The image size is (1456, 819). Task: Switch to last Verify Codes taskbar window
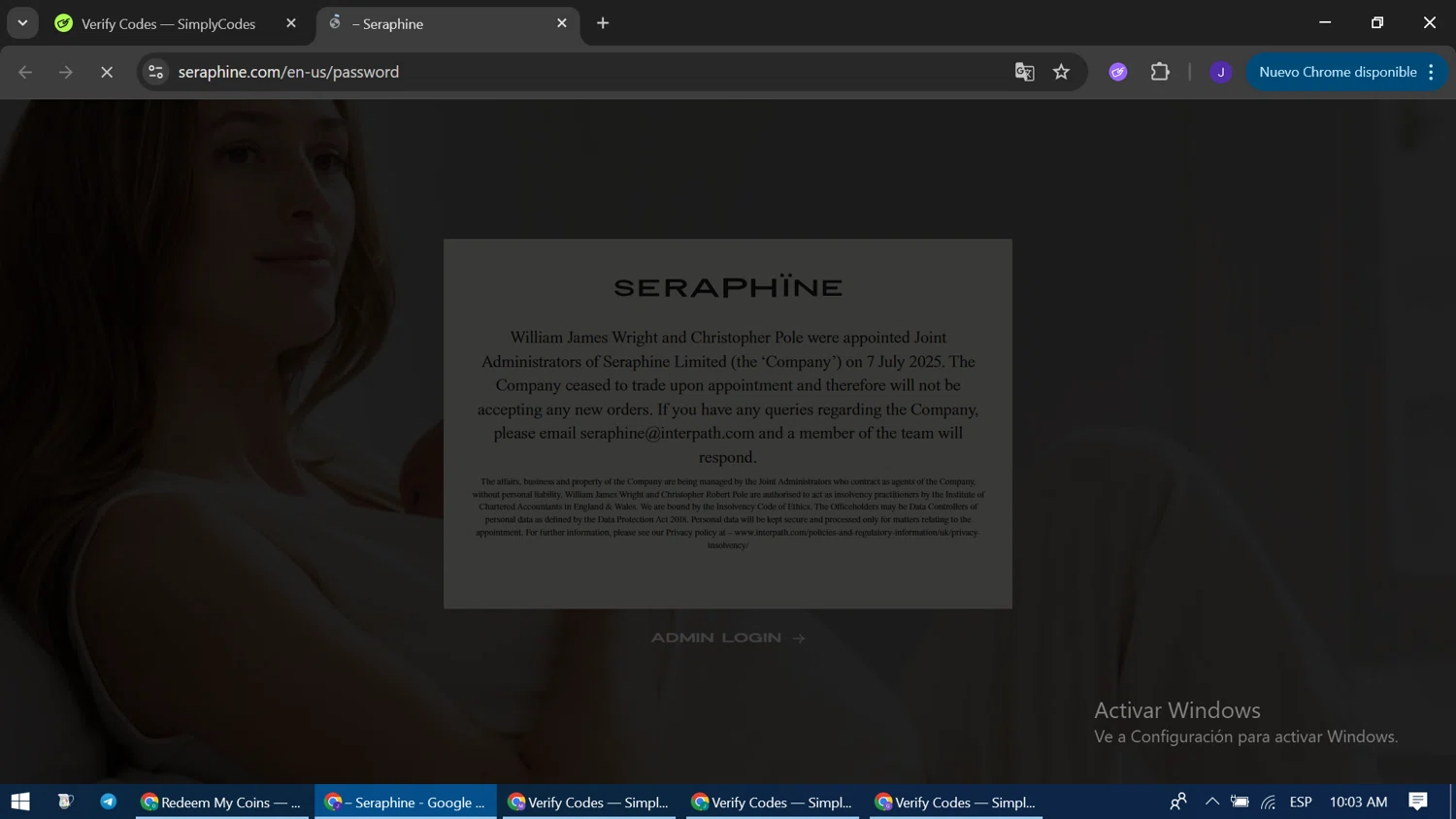[x=956, y=802]
